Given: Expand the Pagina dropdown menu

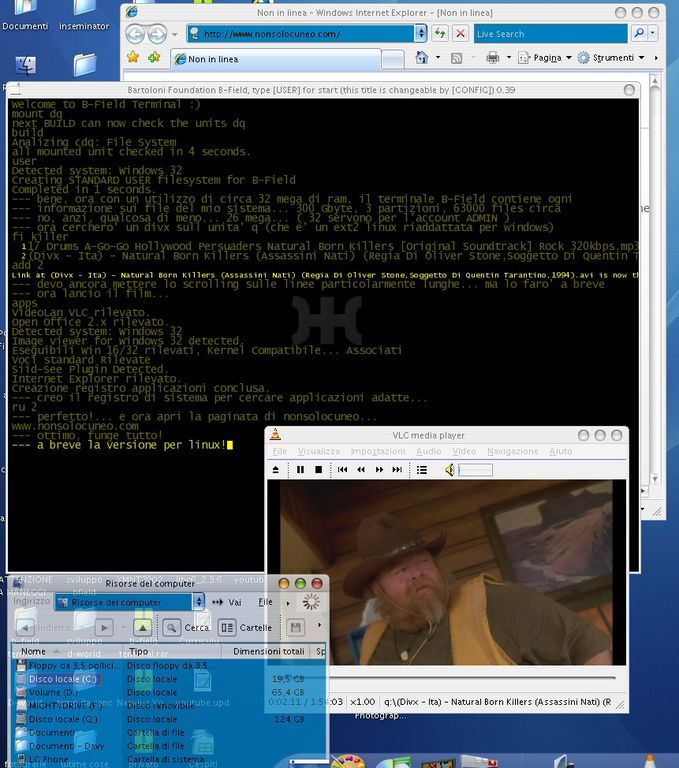Looking at the screenshot, I should pyautogui.click(x=567, y=58).
